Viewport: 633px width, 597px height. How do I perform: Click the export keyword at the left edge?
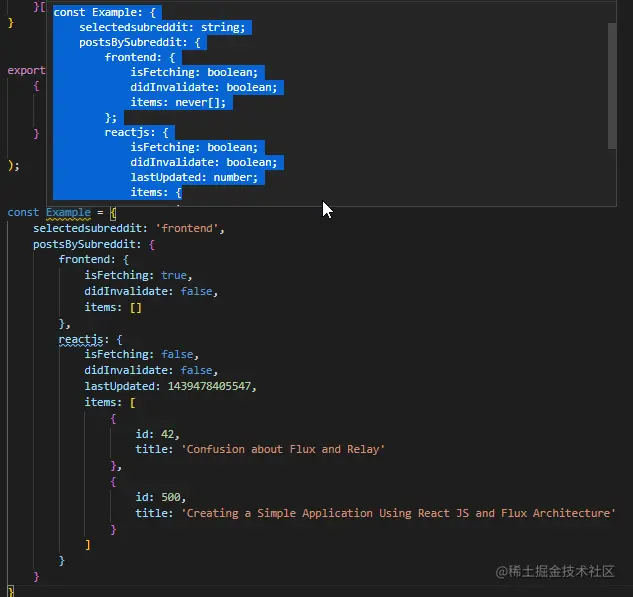[x=26, y=70]
